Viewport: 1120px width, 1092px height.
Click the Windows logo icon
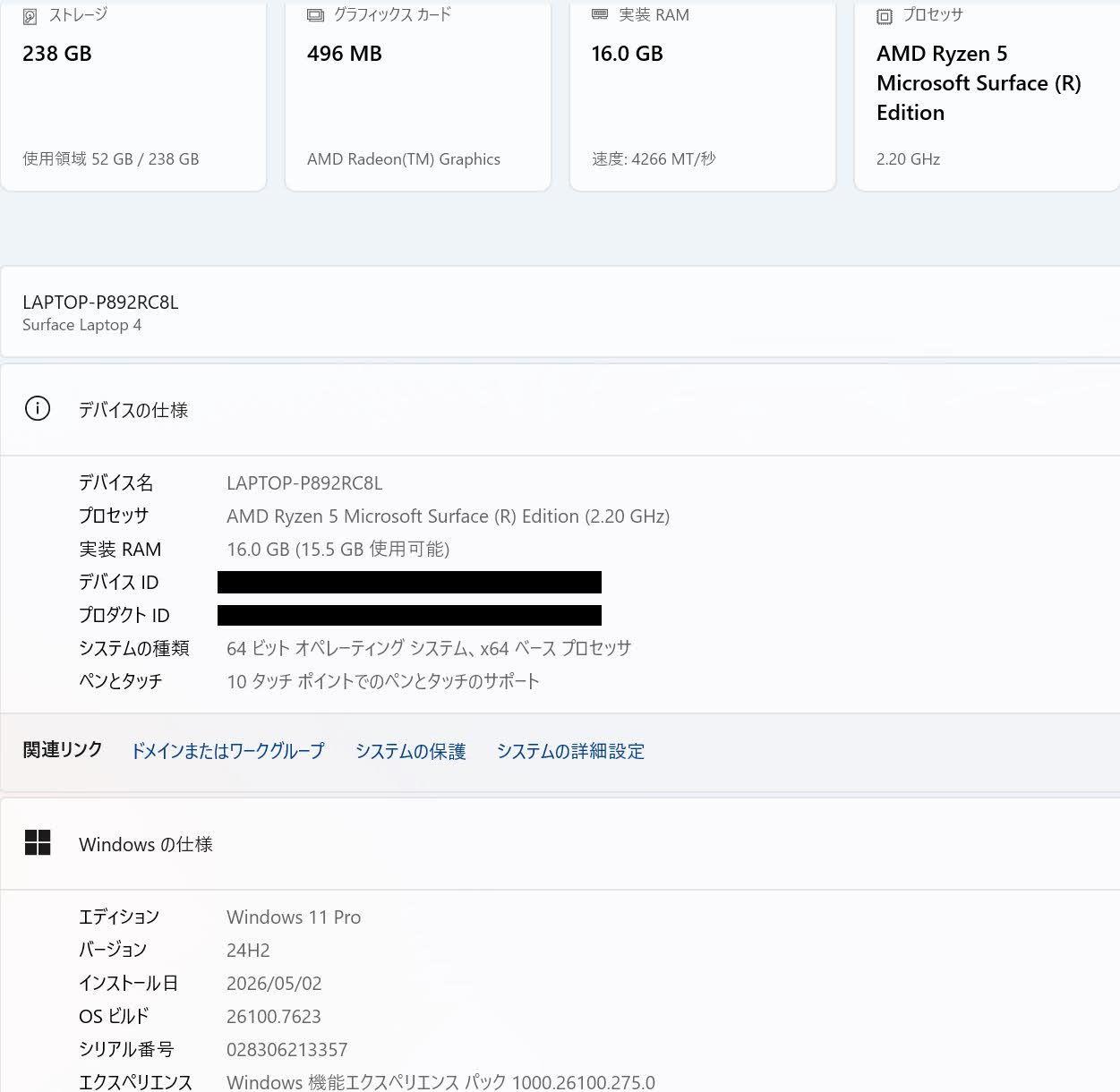click(x=38, y=842)
